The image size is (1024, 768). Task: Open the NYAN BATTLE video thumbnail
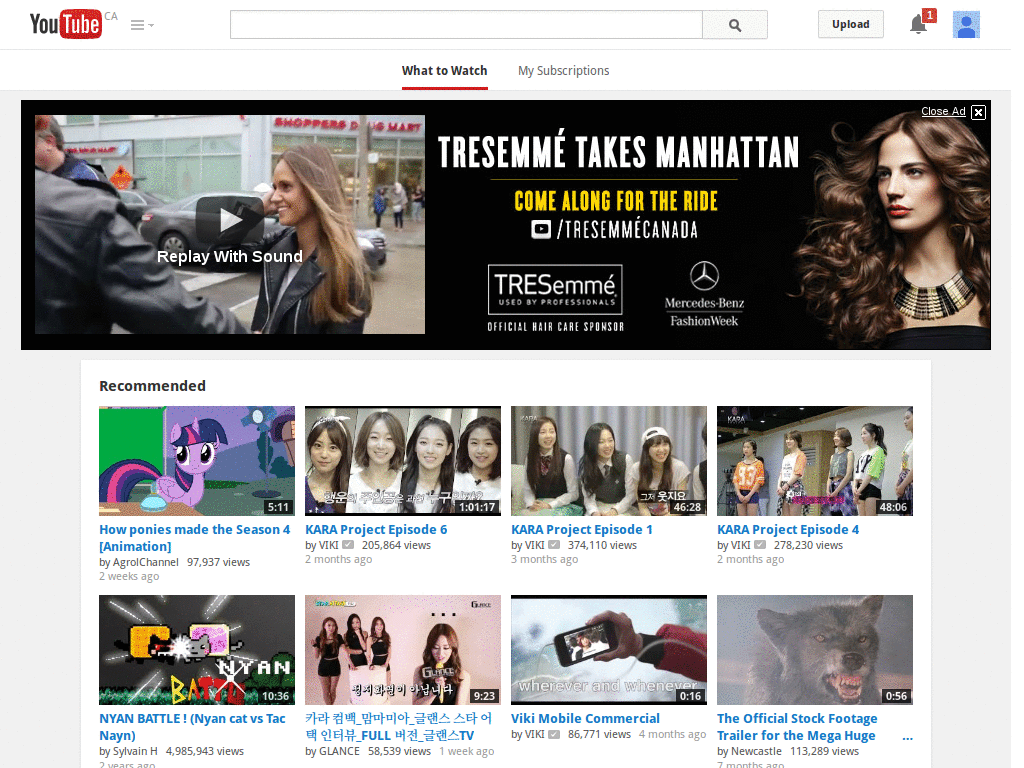pos(197,650)
